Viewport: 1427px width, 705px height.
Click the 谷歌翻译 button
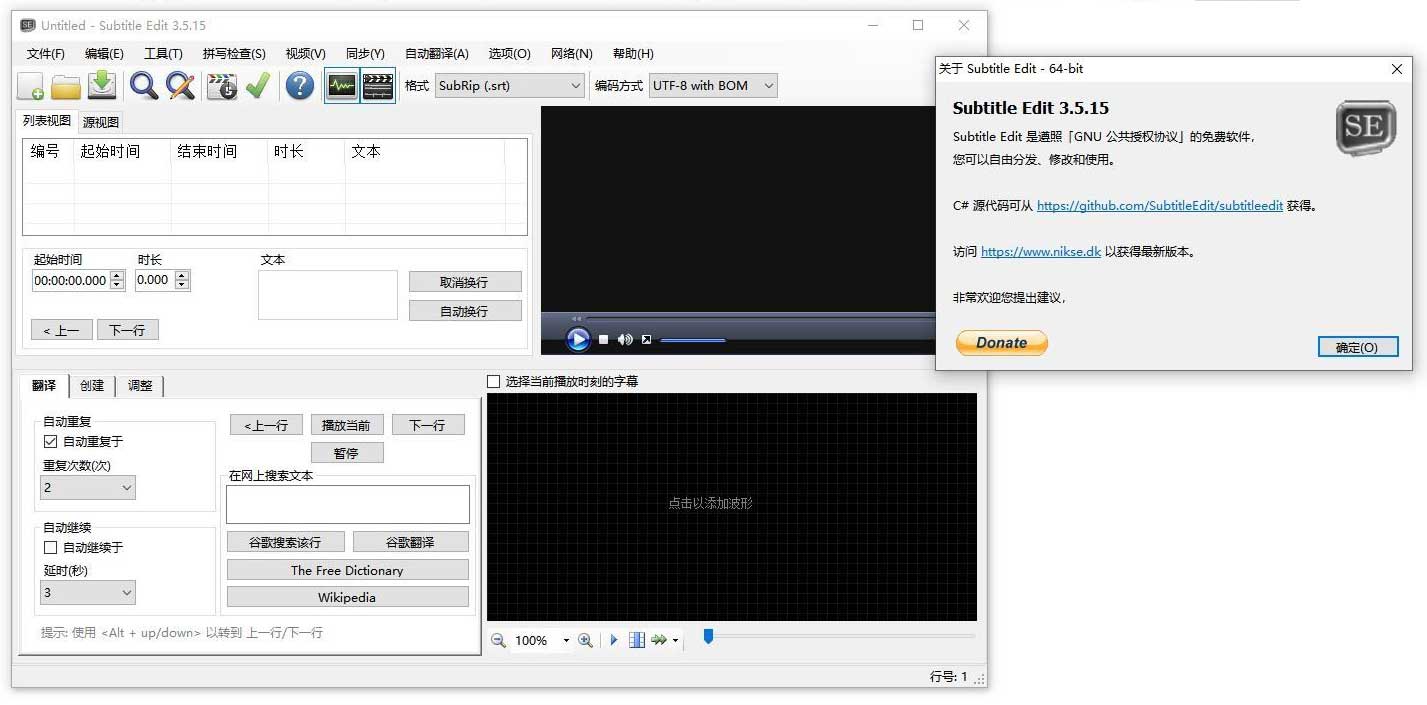click(411, 542)
